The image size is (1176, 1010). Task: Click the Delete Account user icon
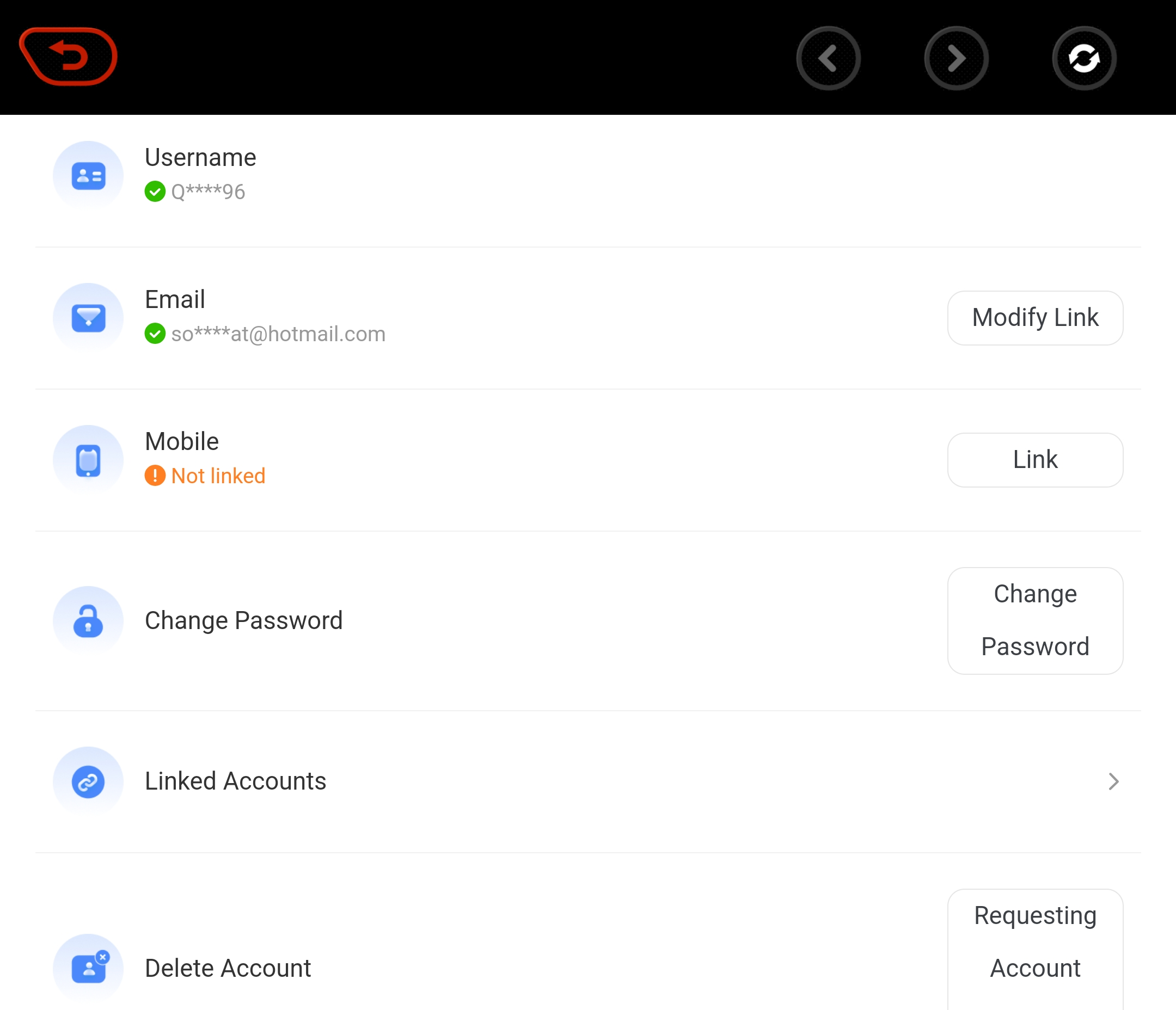[88, 968]
